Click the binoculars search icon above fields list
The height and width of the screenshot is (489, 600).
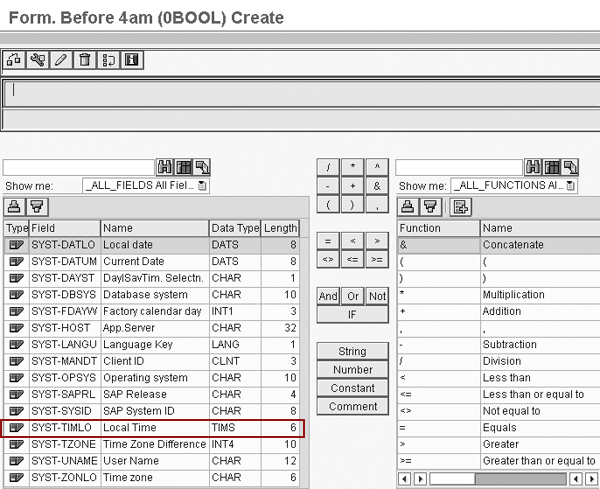click(x=166, y=167)
